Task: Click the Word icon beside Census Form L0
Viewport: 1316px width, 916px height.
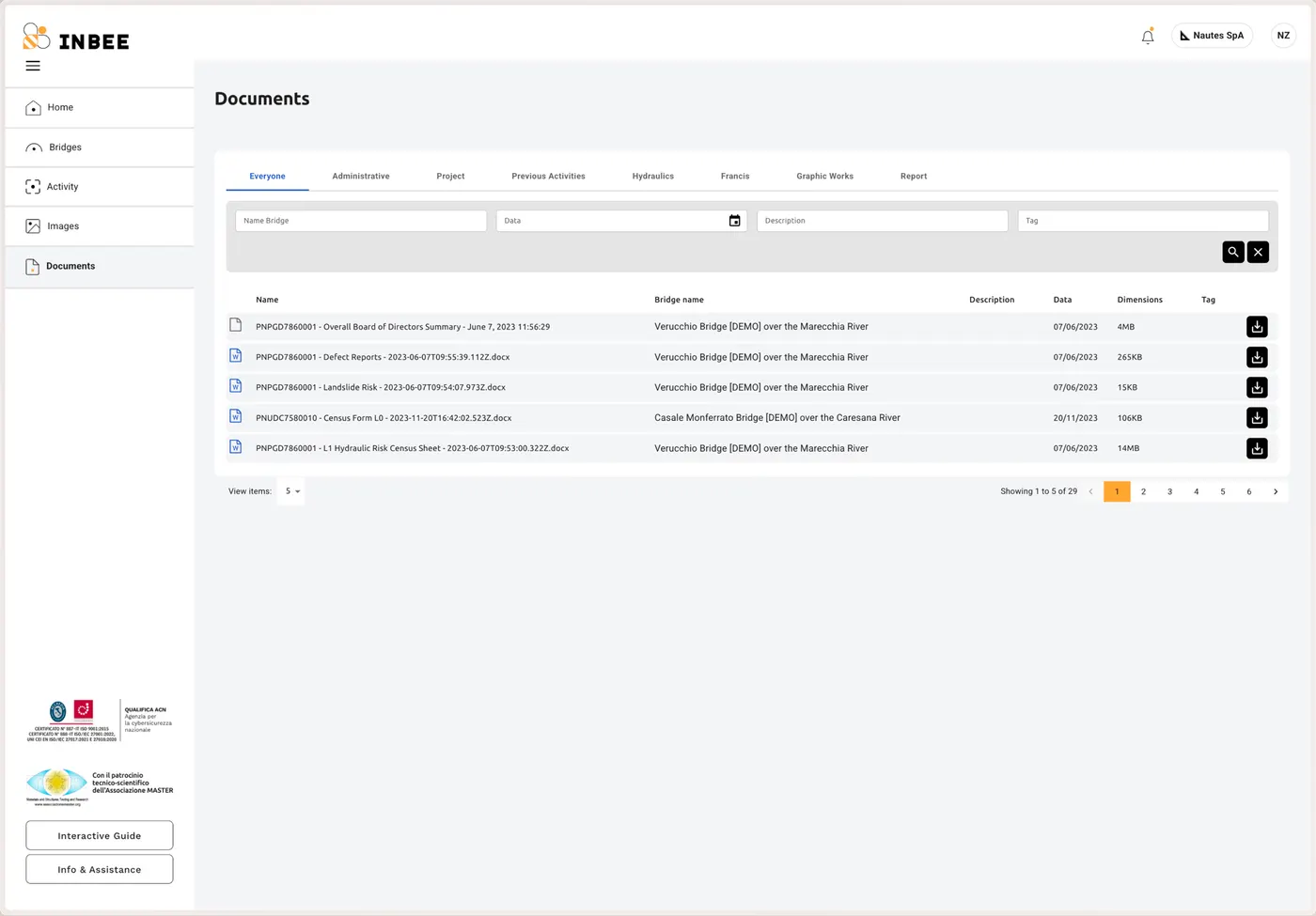Action: coord(236,416)
